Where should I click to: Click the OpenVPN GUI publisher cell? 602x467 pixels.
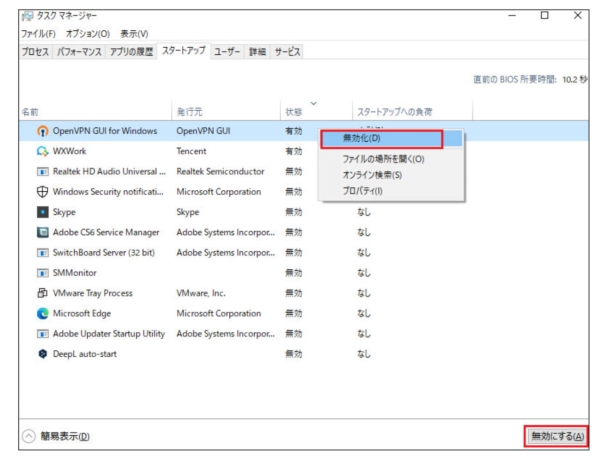pos(203,131)
